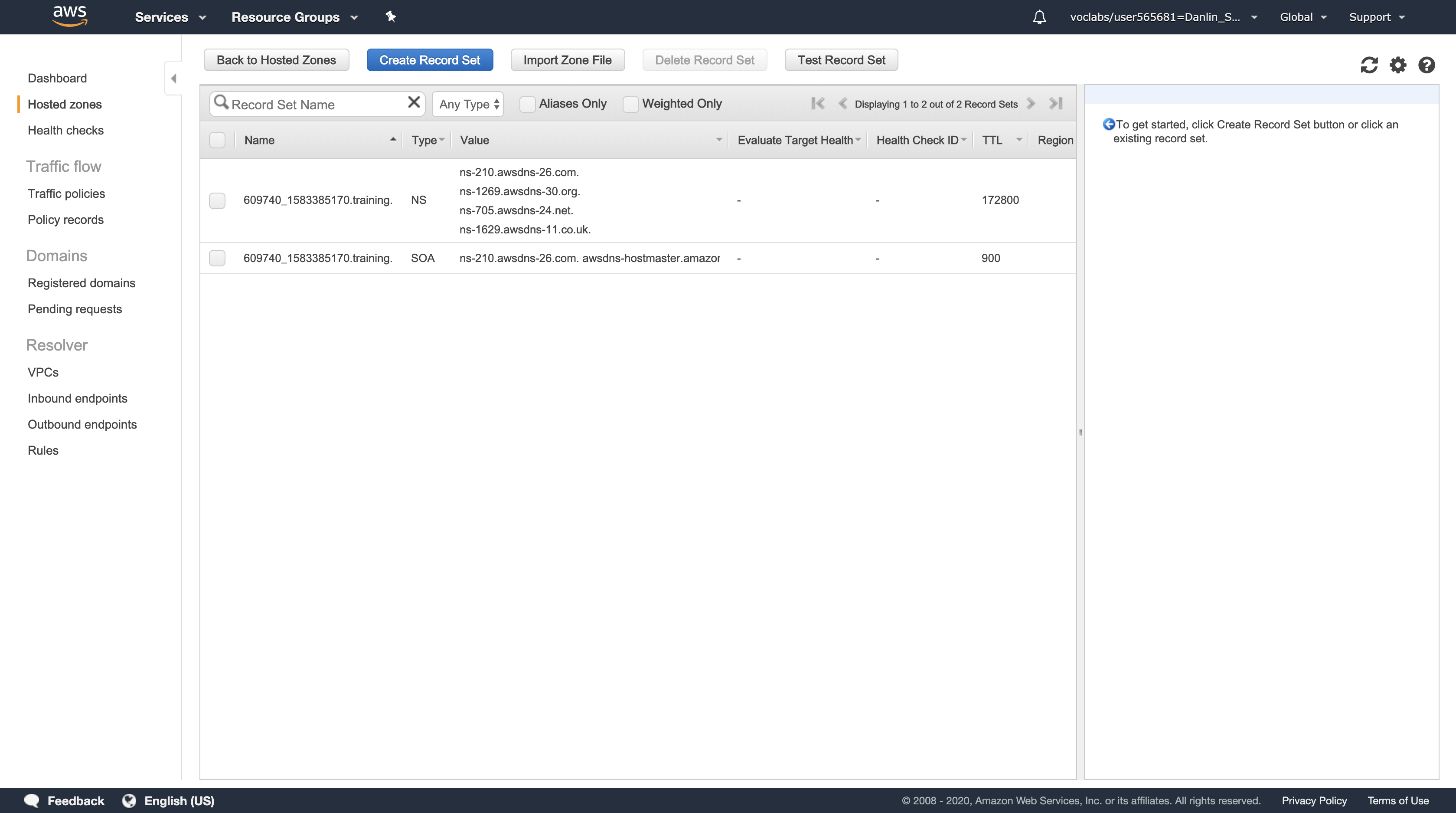This screenshot has height=813, width=1456.
Task: Expand the Services menu
Action: 170,17
